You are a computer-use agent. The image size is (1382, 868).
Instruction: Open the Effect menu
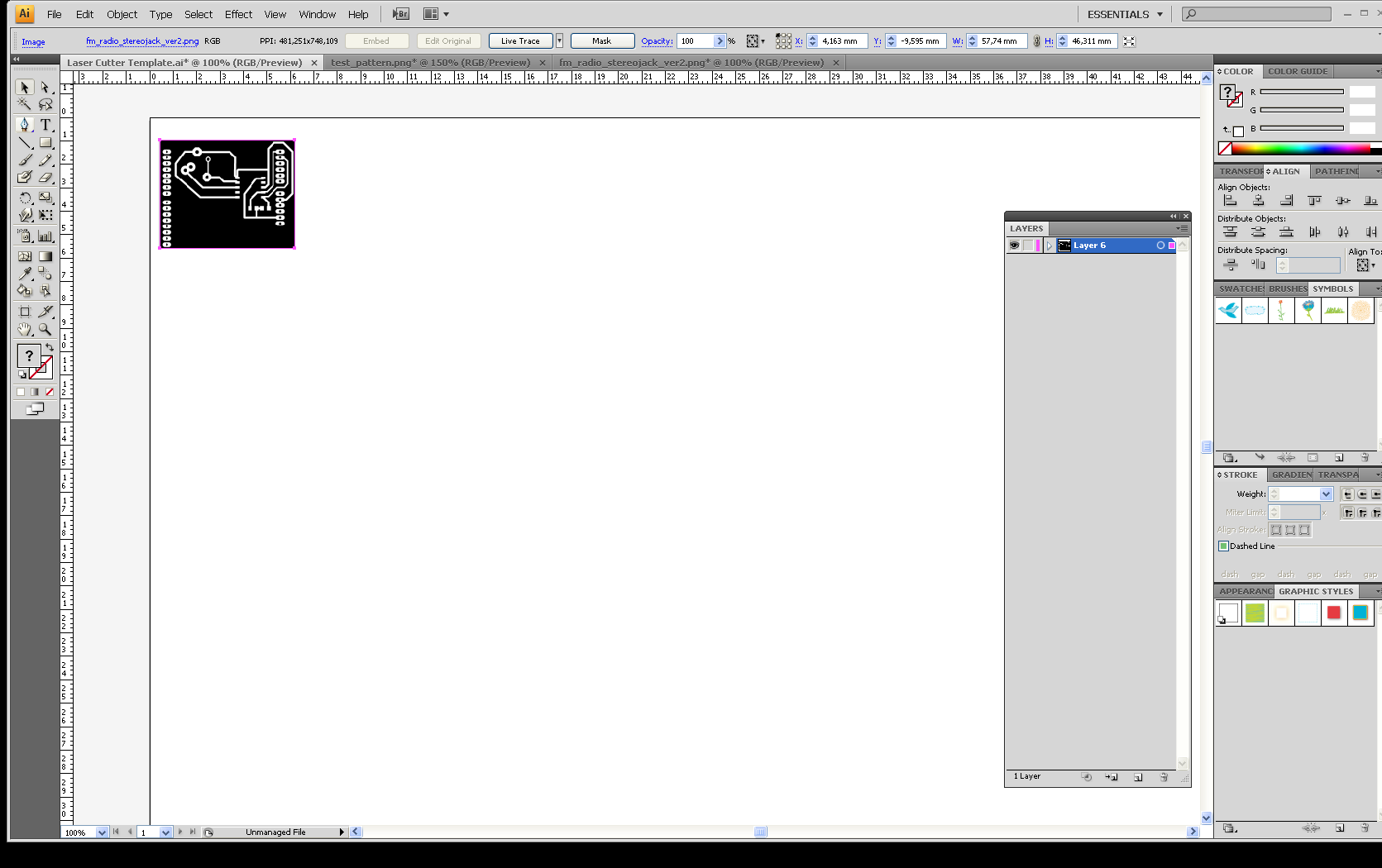click(238, 14)
